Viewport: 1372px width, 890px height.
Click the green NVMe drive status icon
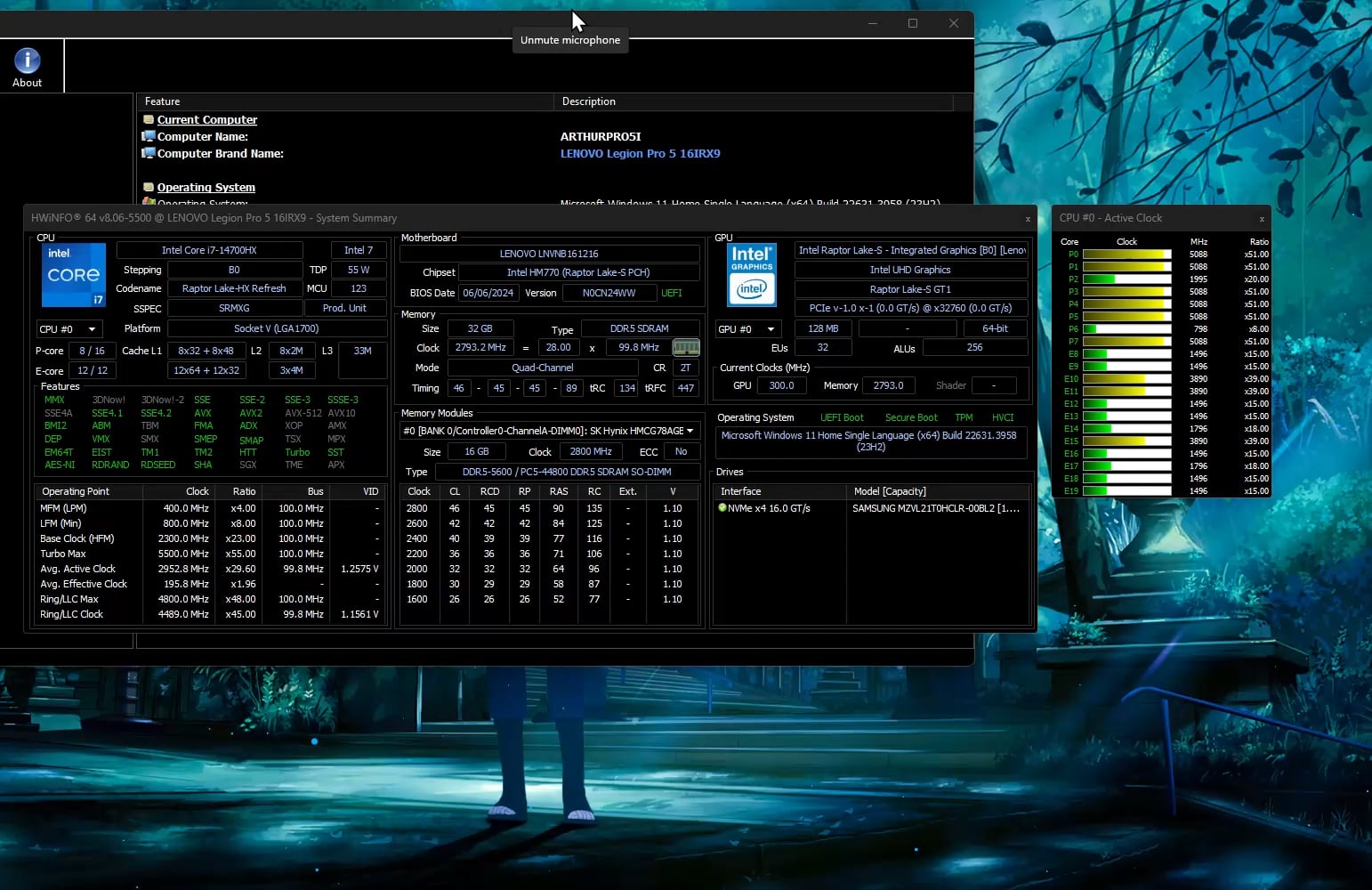tap(722, 508)
